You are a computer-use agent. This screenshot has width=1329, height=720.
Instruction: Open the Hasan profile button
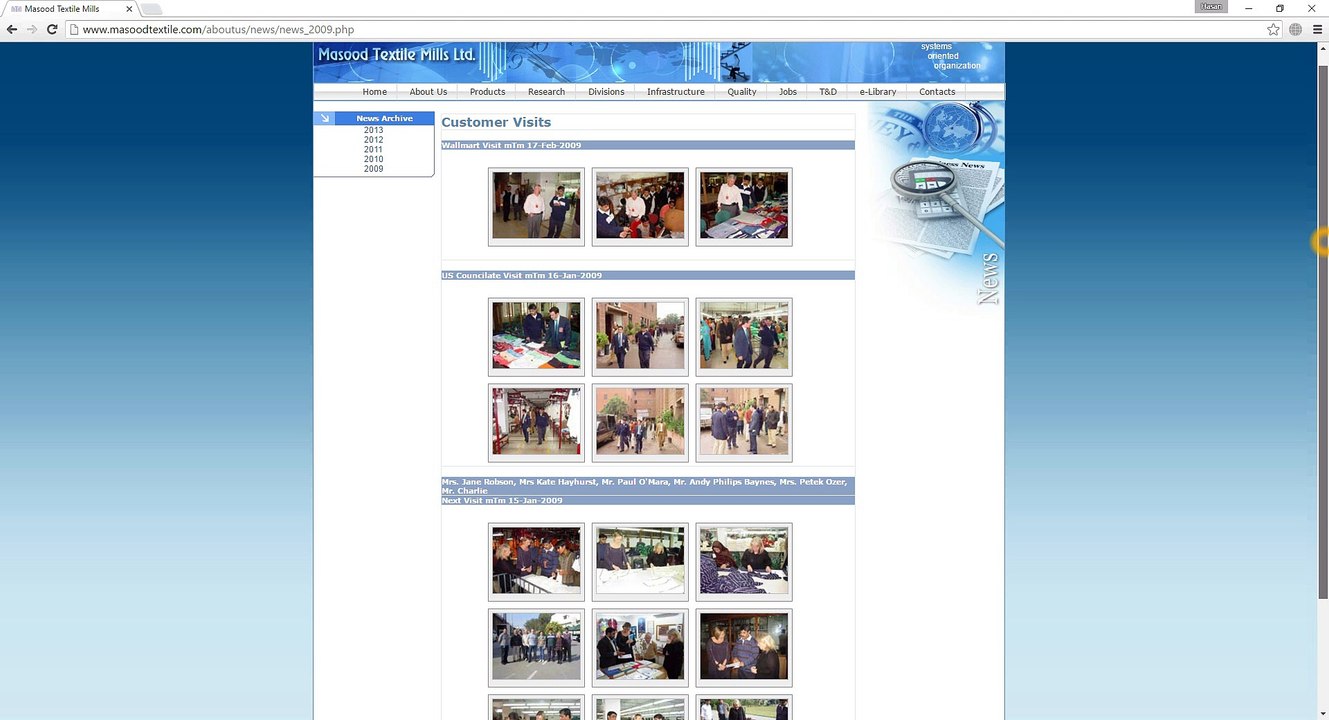coord(1211,7)
